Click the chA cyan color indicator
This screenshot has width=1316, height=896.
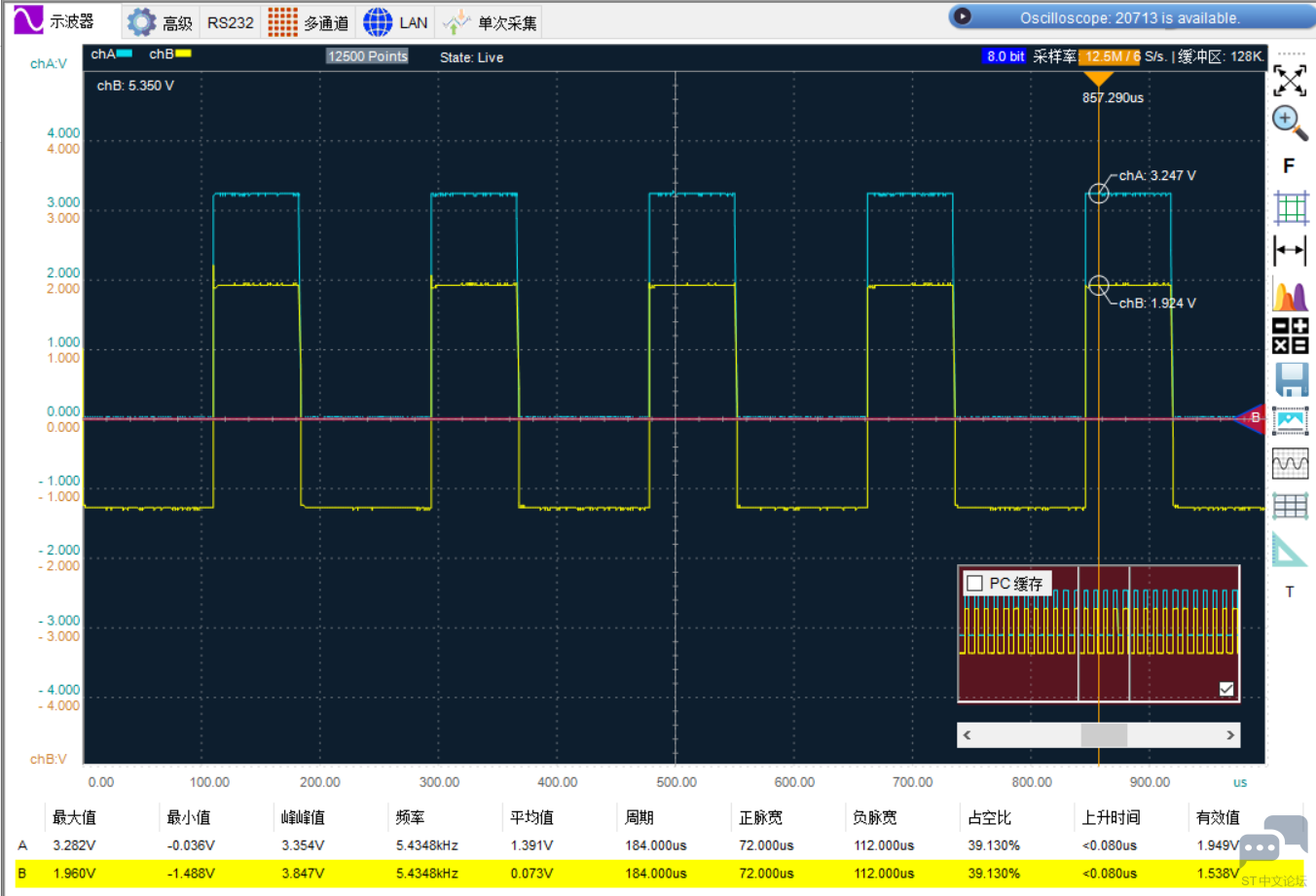point(124,54)
